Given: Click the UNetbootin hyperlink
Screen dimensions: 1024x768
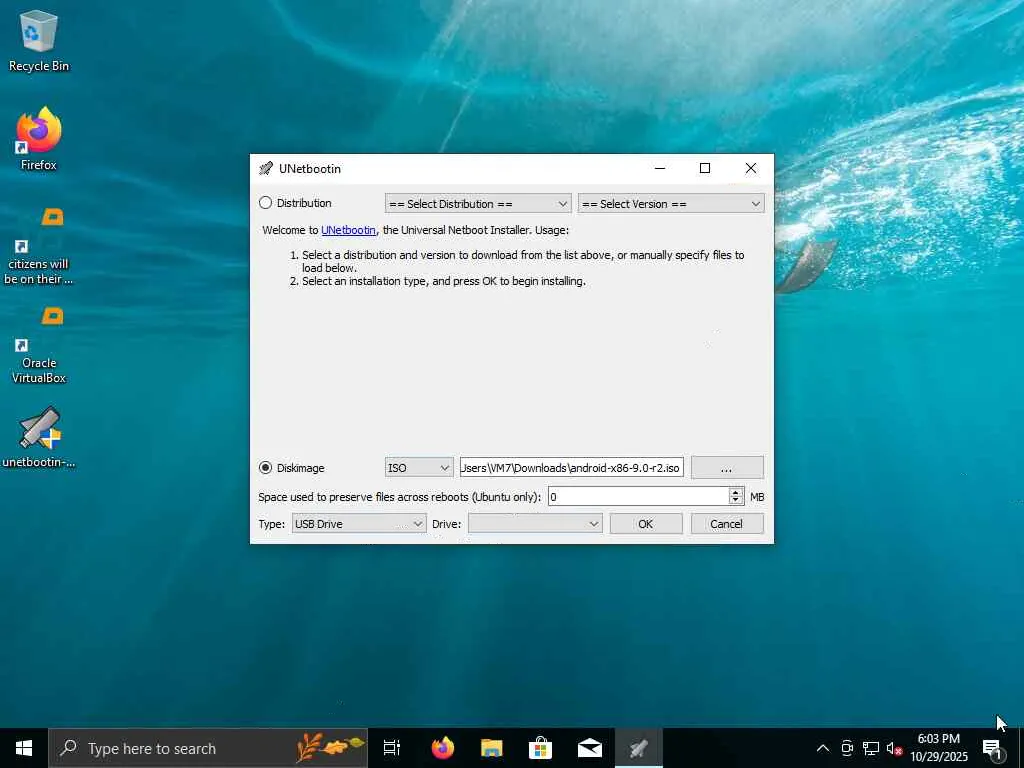Looking at the screenshot, I should [348, 230].
